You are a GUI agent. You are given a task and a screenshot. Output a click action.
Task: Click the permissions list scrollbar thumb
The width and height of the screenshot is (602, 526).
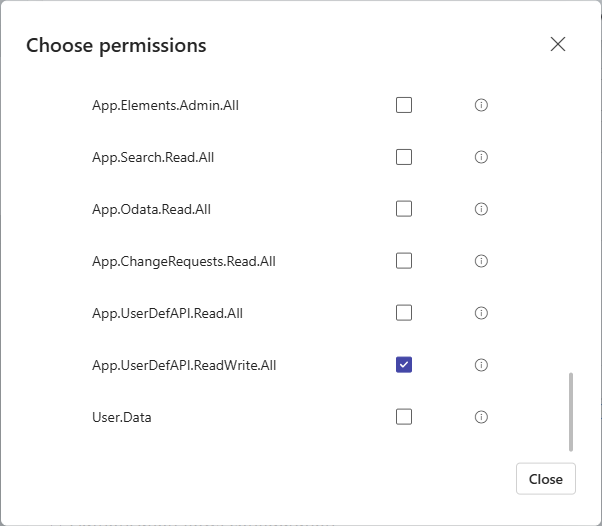point(571,412)
